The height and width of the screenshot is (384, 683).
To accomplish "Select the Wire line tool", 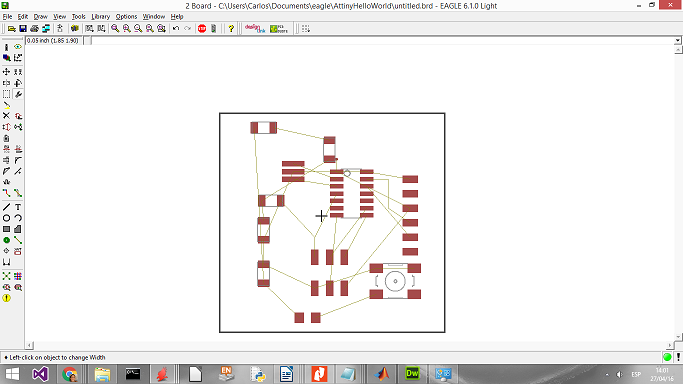I will pos(7,207).
